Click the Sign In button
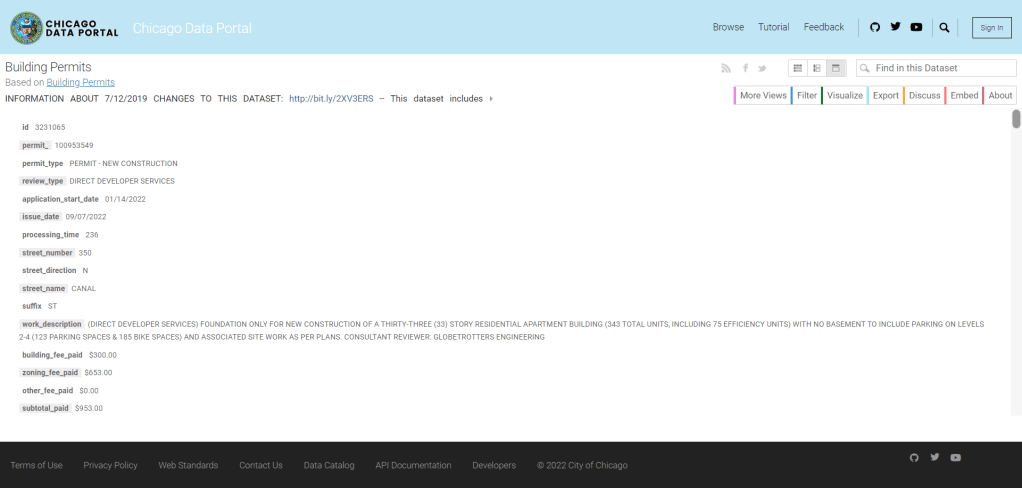The height and width of the screenshot is (488, 1022). pyautogui.click(x=991, y=28)
